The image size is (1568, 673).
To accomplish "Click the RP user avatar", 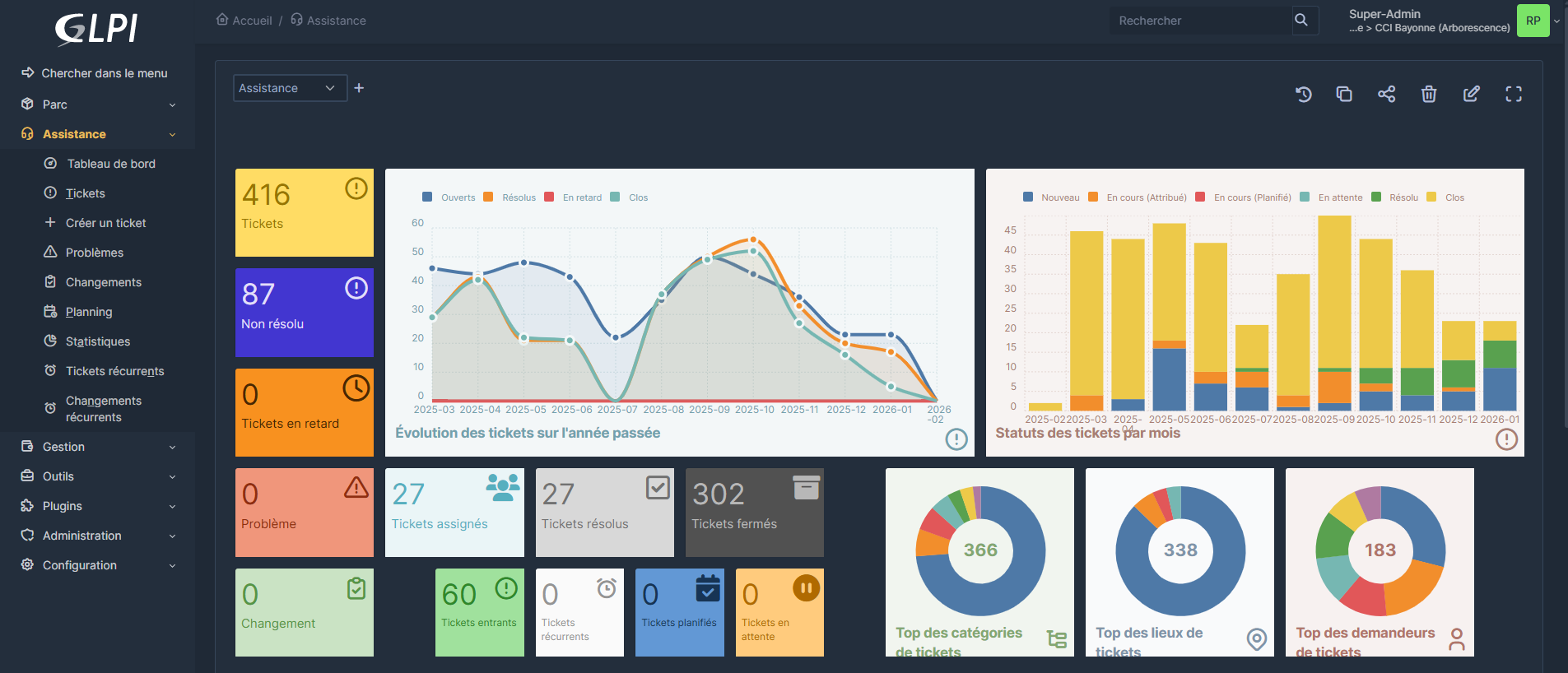I will pyautogui.click(x=1533, y=21).
